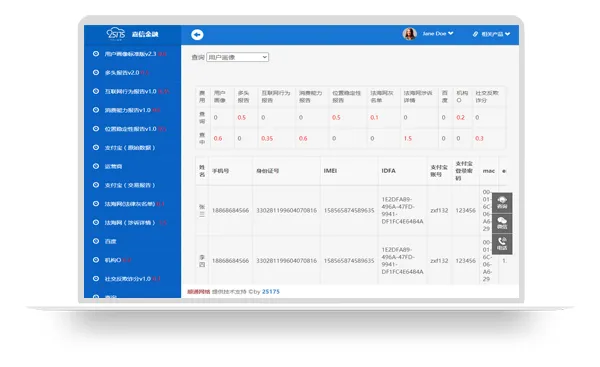The width and height of the screenshot is (600, 367).
Task: Open the 查询 用户画像 select box
Action: pos(237,57)
